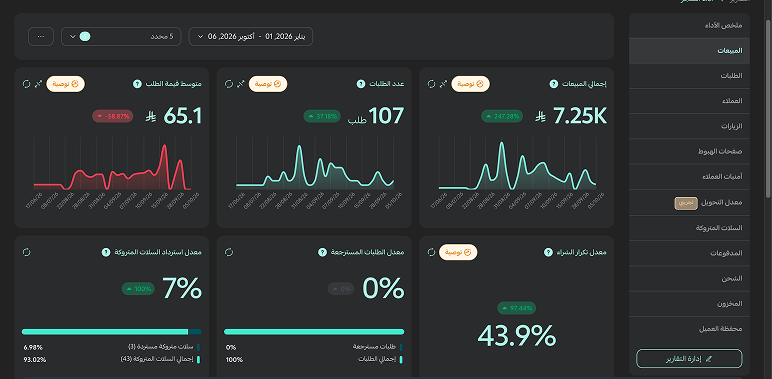This screenshot has height=379, width=772.
Task: Open the date range dropdown يناير 01, 2026
Action: 251,36
